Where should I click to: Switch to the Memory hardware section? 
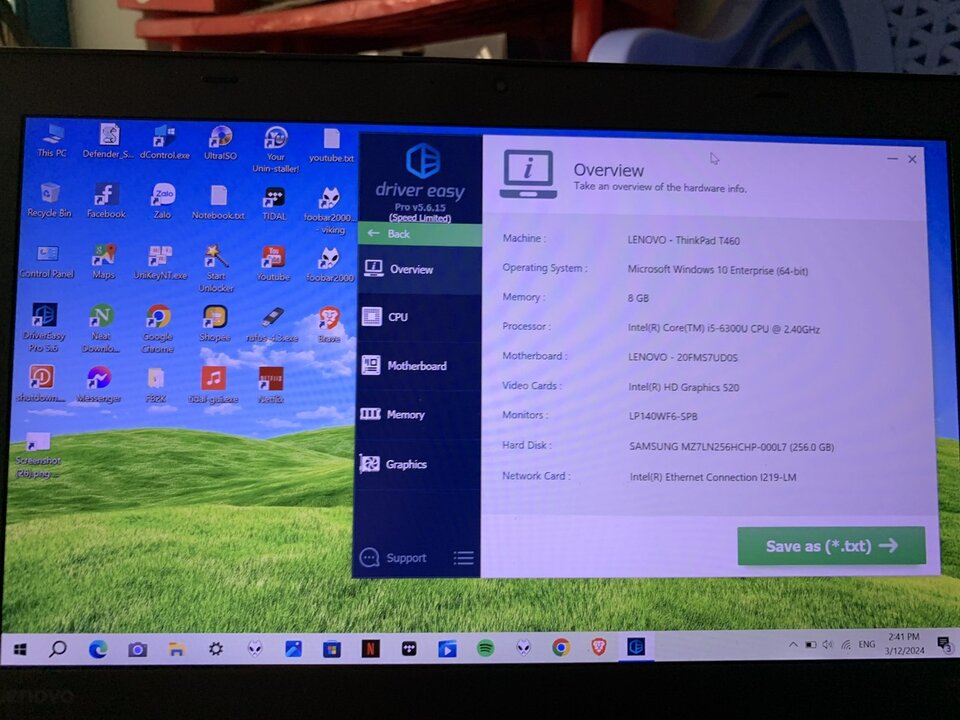click(x=419, y=414)
